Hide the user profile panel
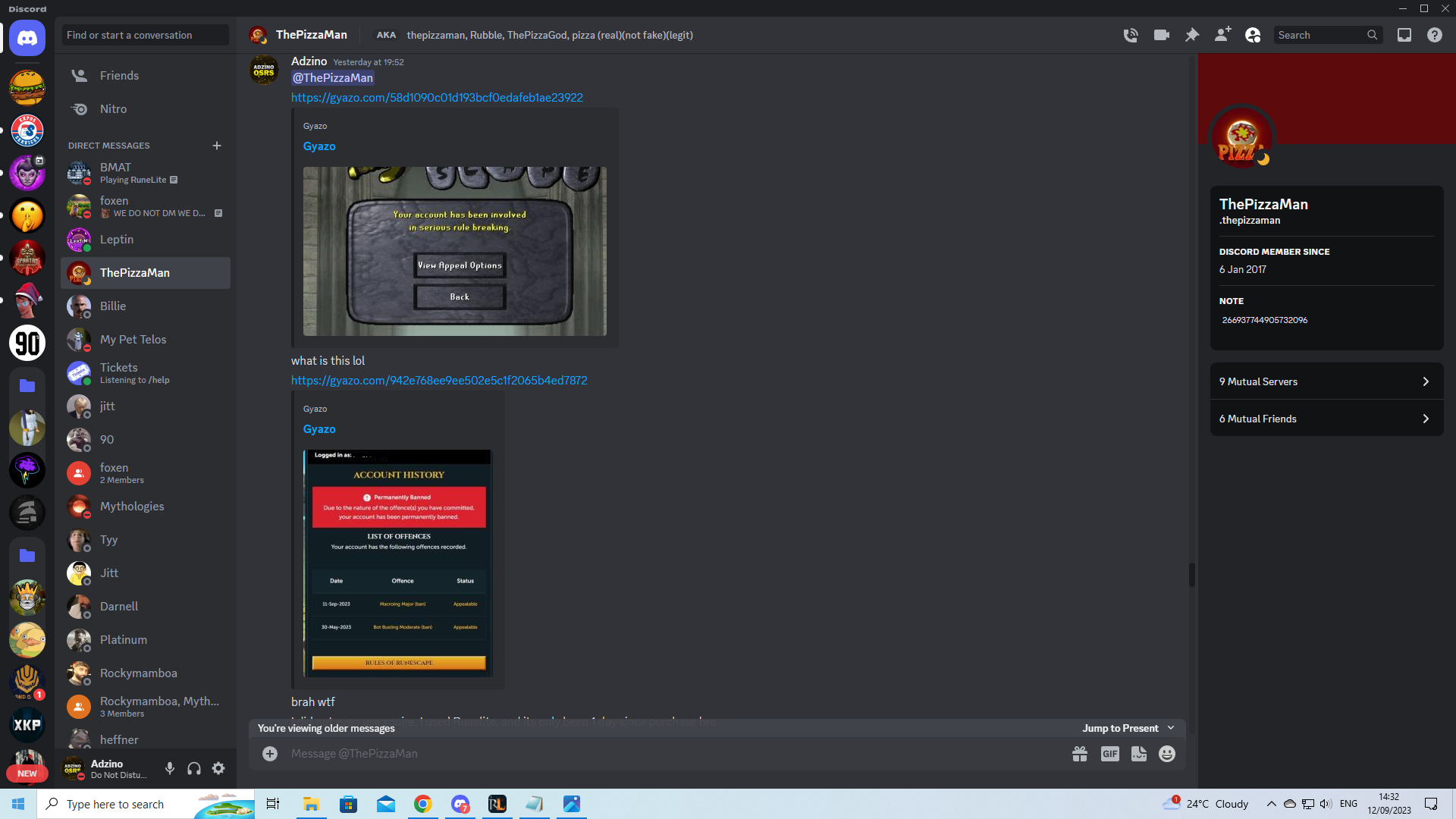Image resolution: width=1456 pixels, height=819 pixels. point(1253,35)
